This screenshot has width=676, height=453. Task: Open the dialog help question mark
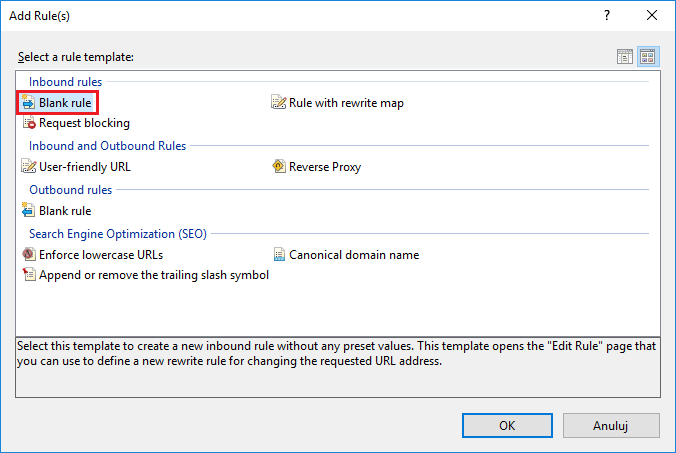point(607,16)
